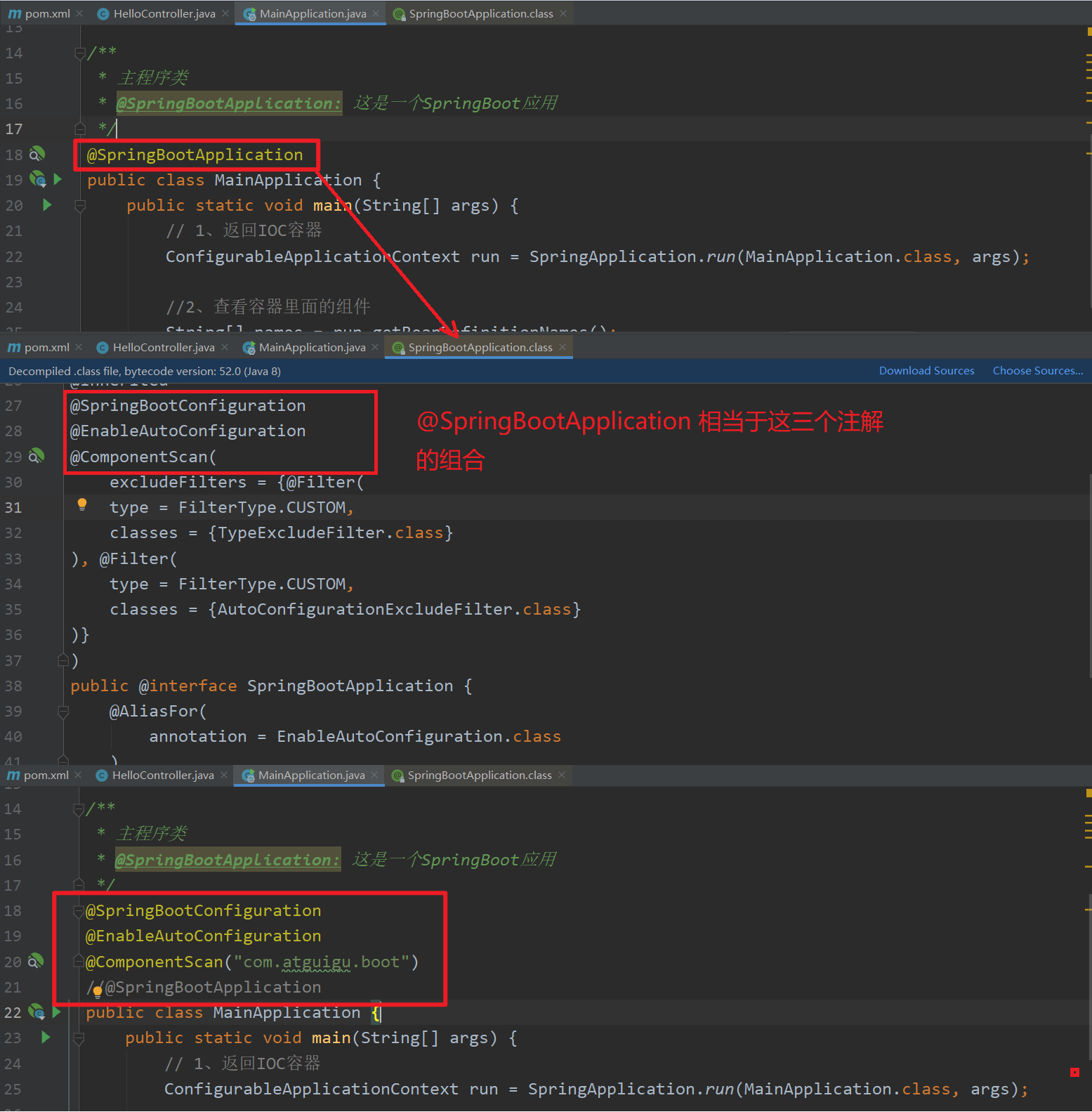1092x1112 pixels.
Task: Click '//2、查看容器里面的组件' comment line
Action: (268, 307)
